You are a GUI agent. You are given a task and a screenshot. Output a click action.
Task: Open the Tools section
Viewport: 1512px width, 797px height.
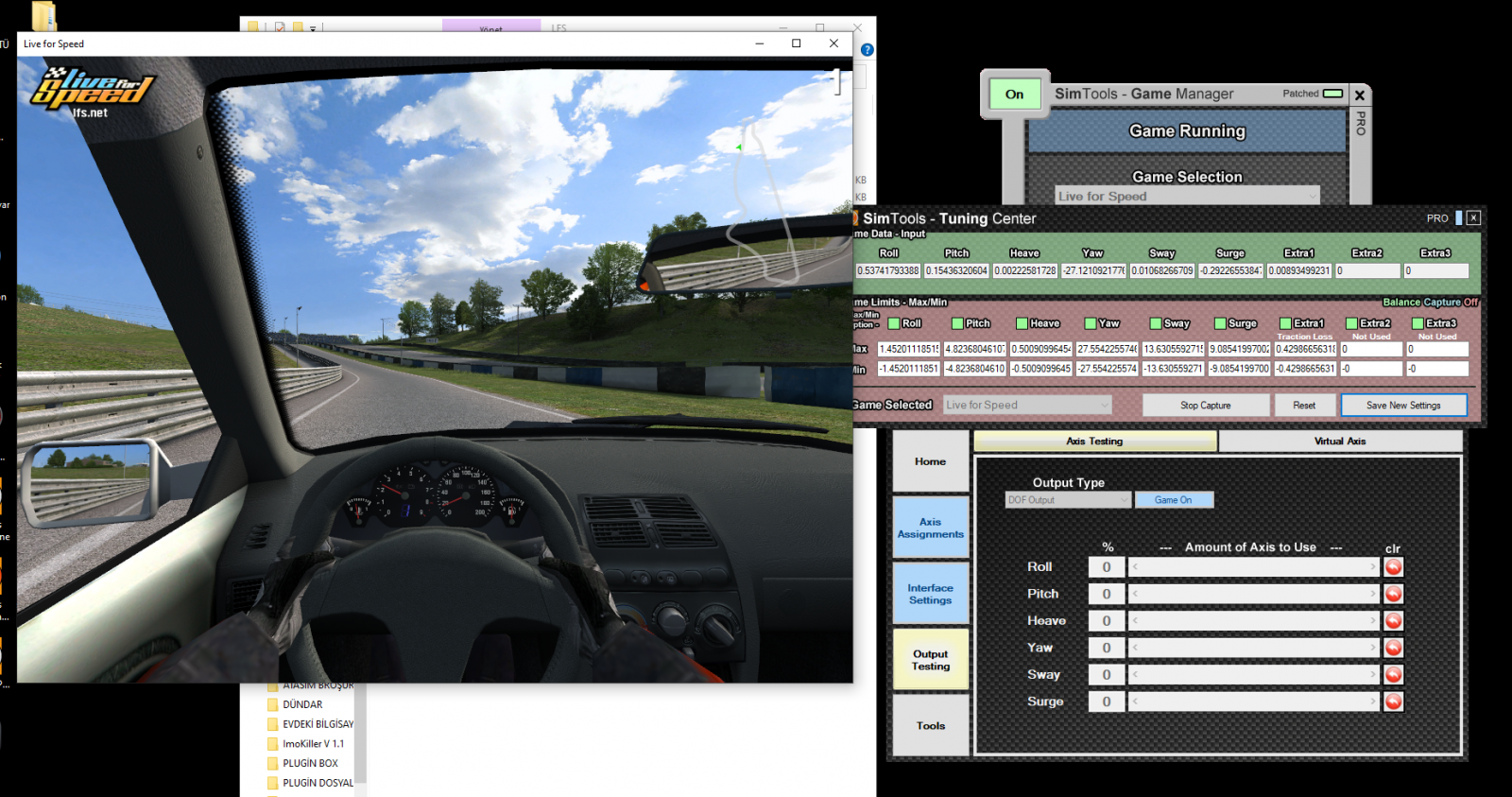(x=931, y=726)
